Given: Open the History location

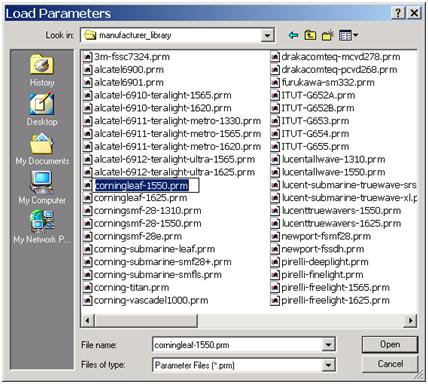Looking at the screenshot, I should pos(42,71).
